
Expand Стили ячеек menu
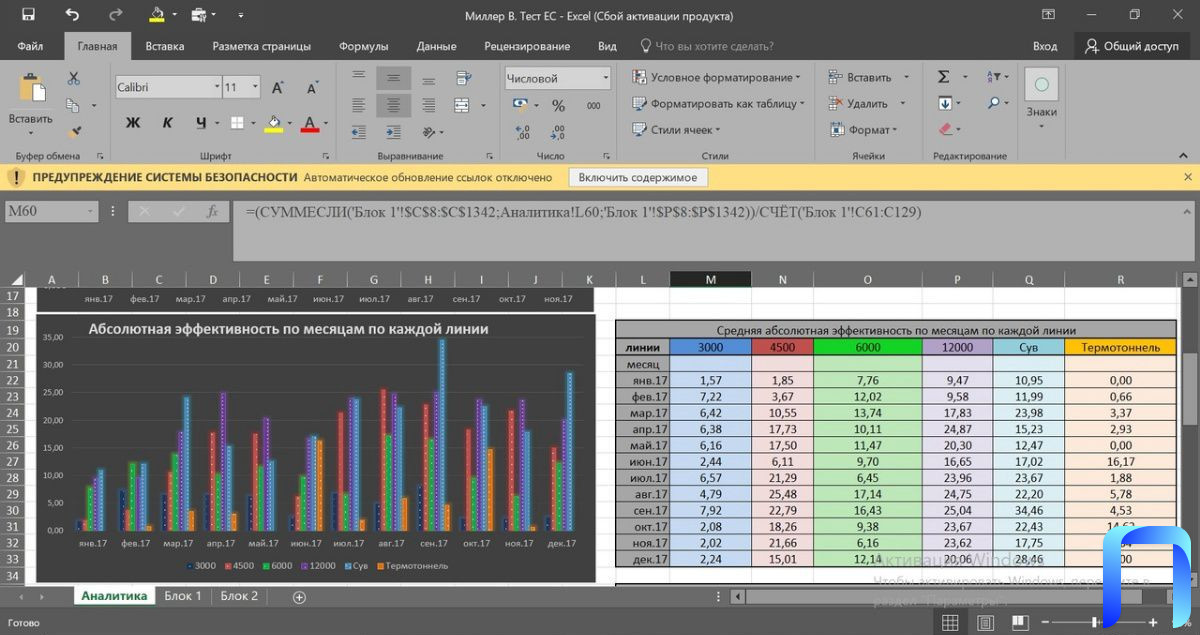tap(676, 129)
